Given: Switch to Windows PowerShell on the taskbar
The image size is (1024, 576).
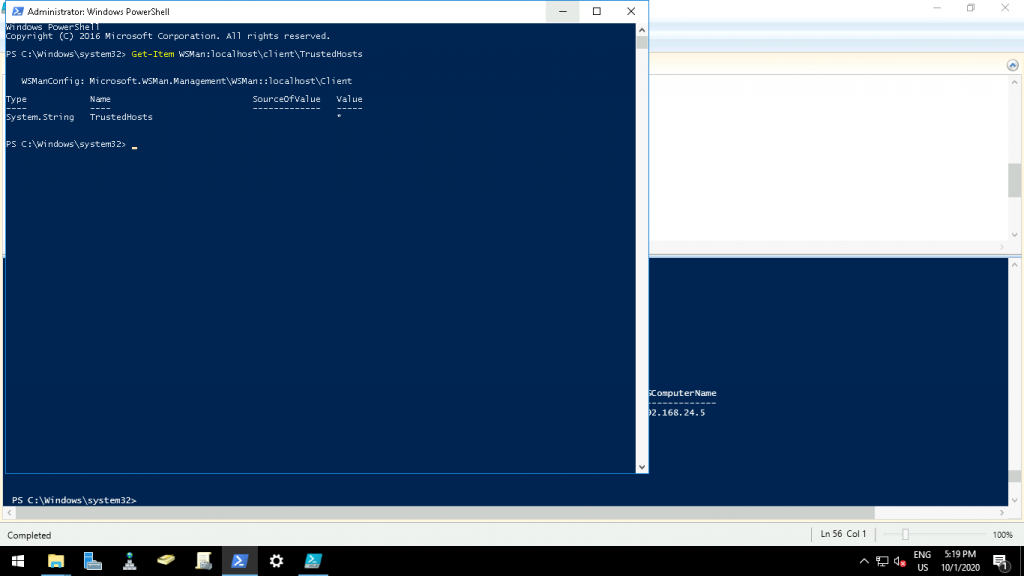Looking at the screenshot, I should click(x=240, y=561).
